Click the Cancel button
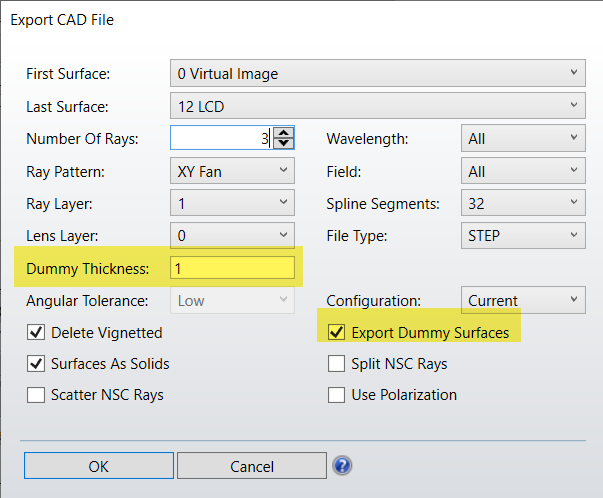Image resolution: width=603 pixels, height=498 pixels. (x=252, y=466)
